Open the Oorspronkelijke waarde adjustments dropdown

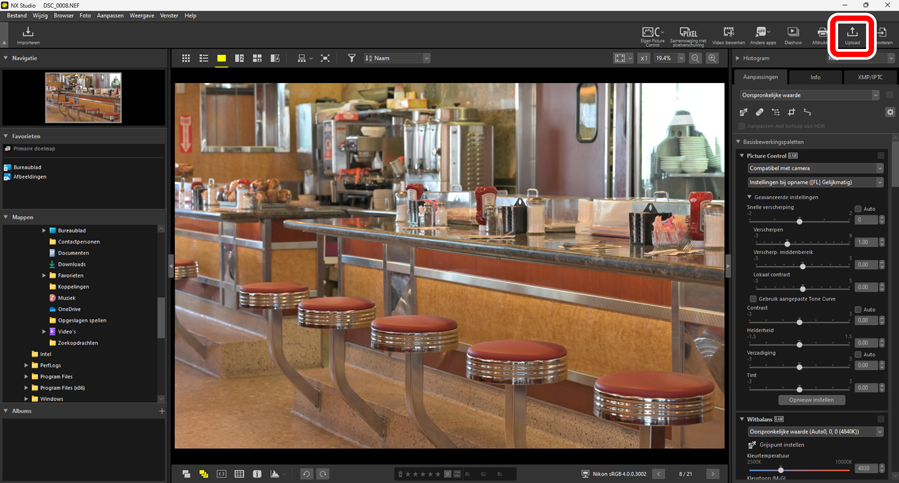(x=810, y=95)
